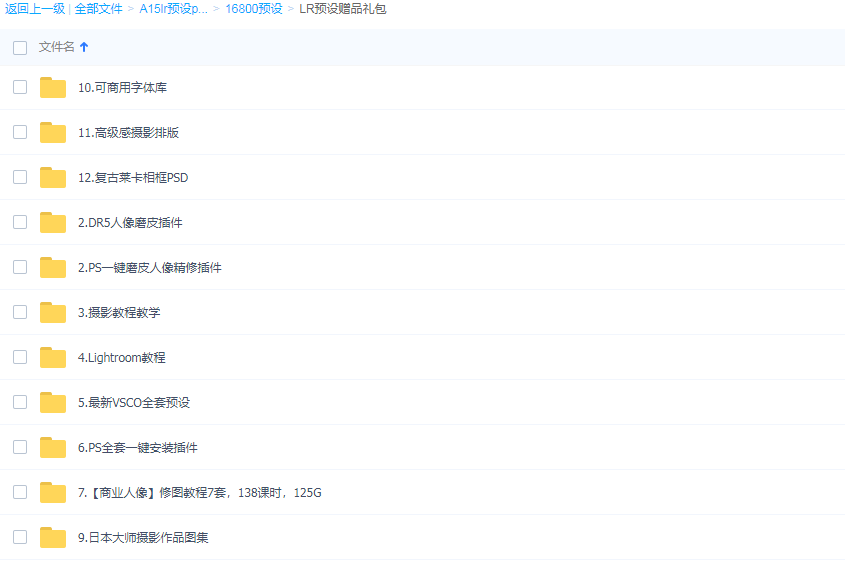Go back via 返回上一级 link

point(35,9)
